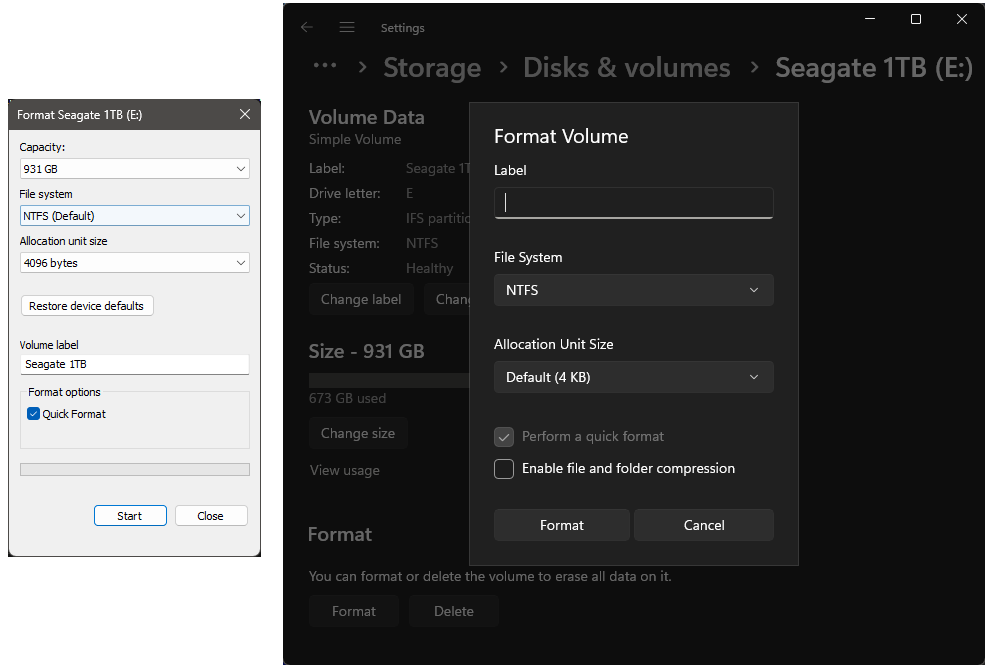Image resolution: width=989 pixels, height=669 pixels.
Task: Click the '673 GB used' text
Action: point(348,398)
